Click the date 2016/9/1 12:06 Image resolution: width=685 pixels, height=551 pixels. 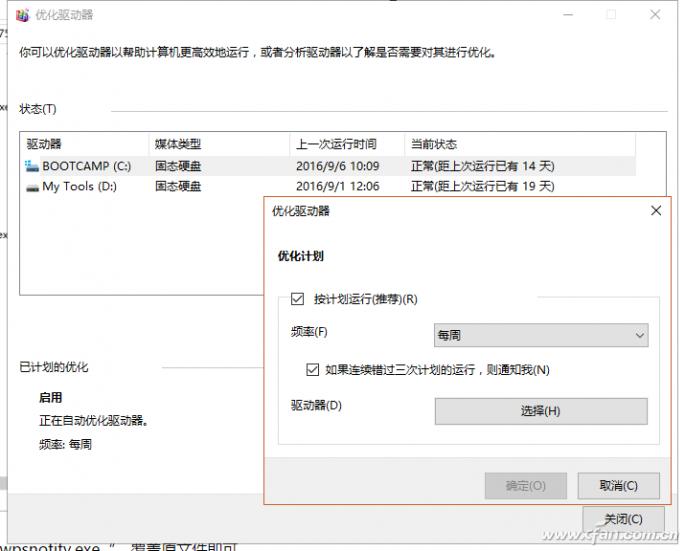(338, 187)
